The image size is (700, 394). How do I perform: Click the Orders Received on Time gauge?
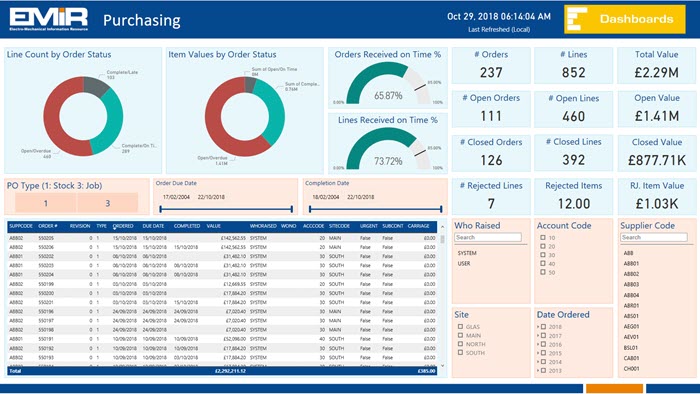[388, 83]
